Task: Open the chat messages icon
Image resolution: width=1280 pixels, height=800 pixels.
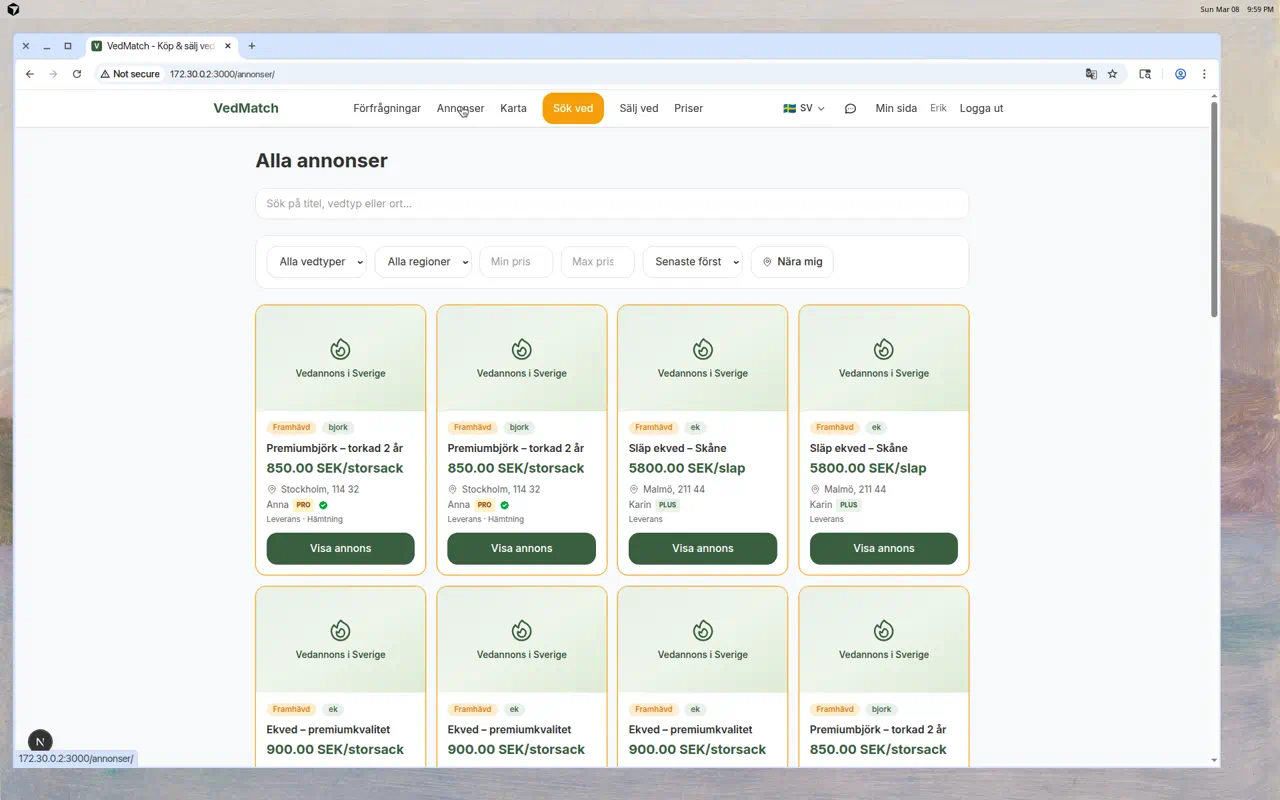Action: tap(850, 109)
